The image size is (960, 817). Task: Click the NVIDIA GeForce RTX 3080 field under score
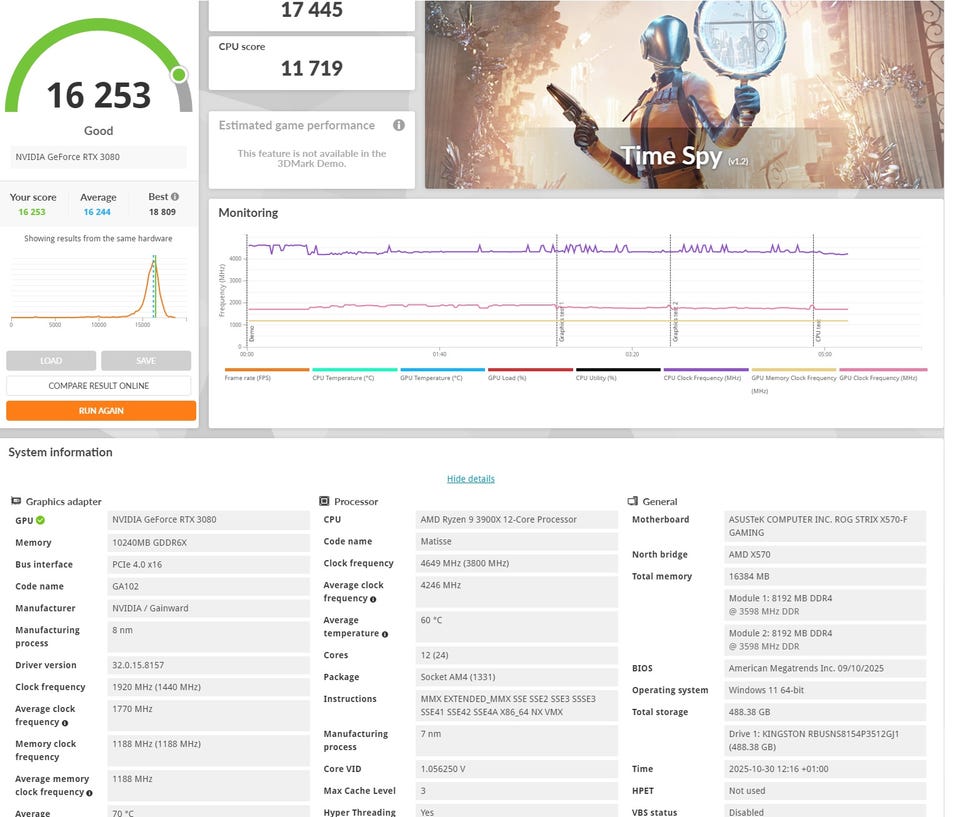pyautogui.click(x=99, y=157)
